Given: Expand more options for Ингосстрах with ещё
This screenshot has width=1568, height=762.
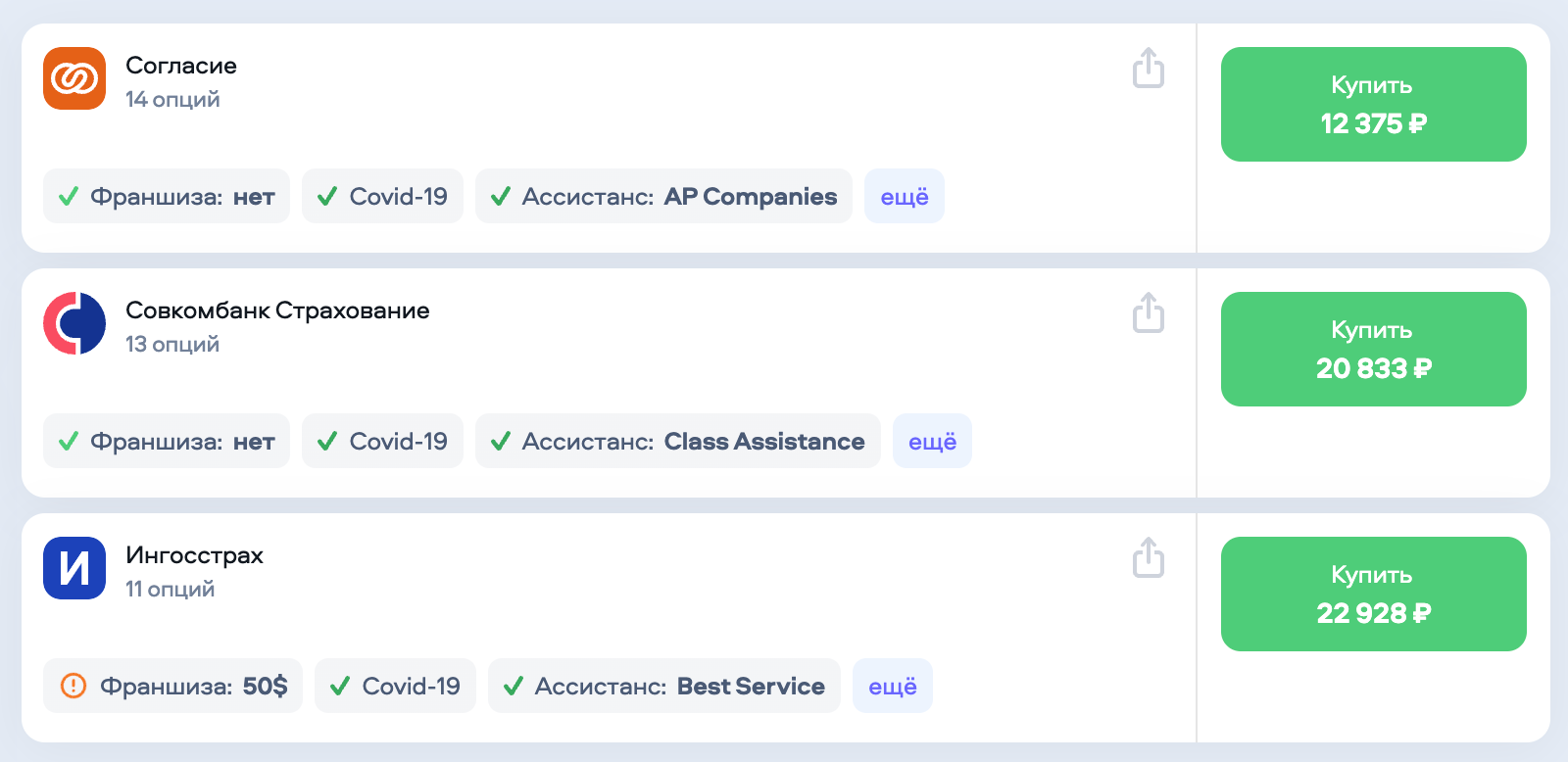Looking at the screenshot, I should point(892,687).
